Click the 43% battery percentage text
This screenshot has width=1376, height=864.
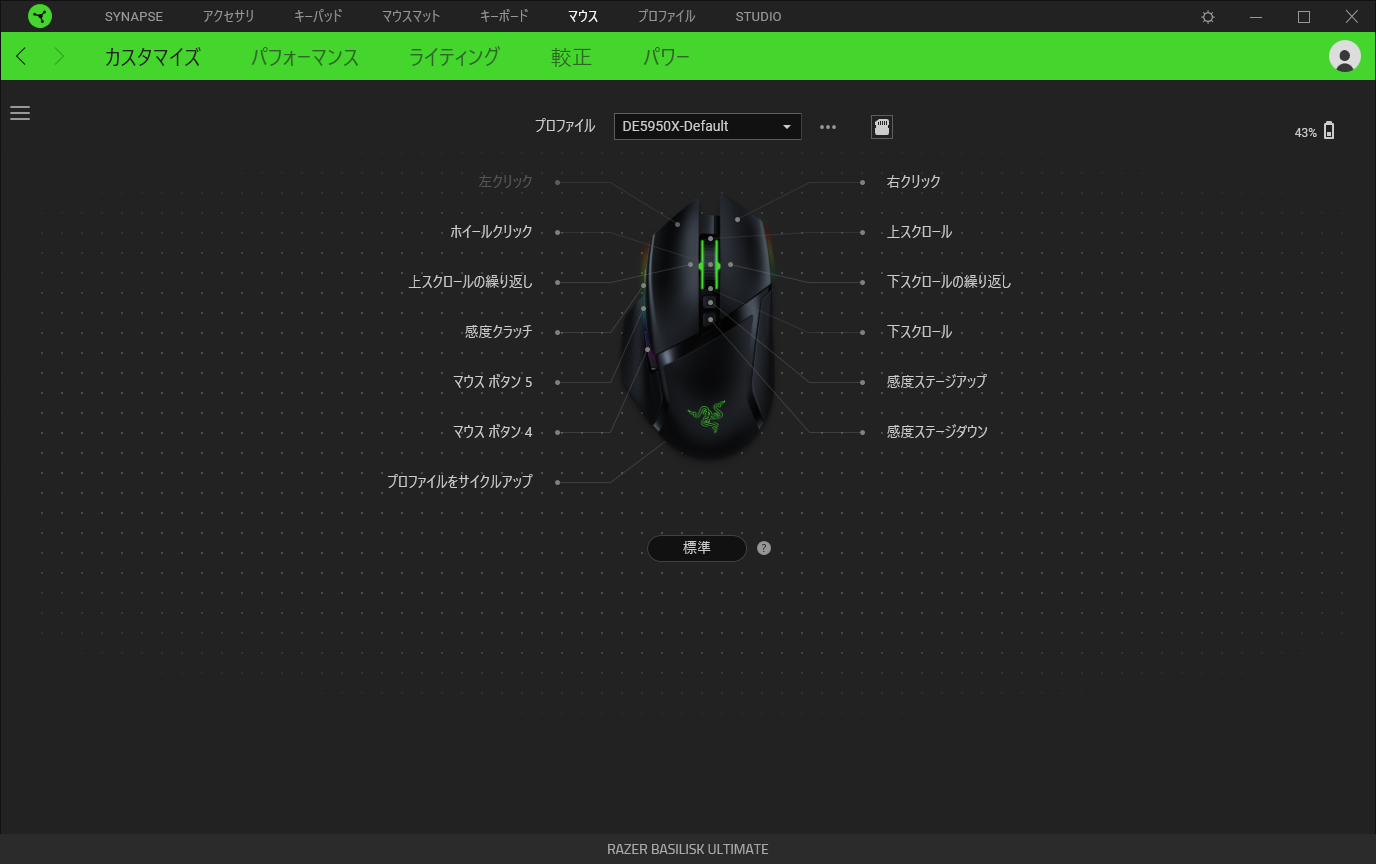[1305, 132]
